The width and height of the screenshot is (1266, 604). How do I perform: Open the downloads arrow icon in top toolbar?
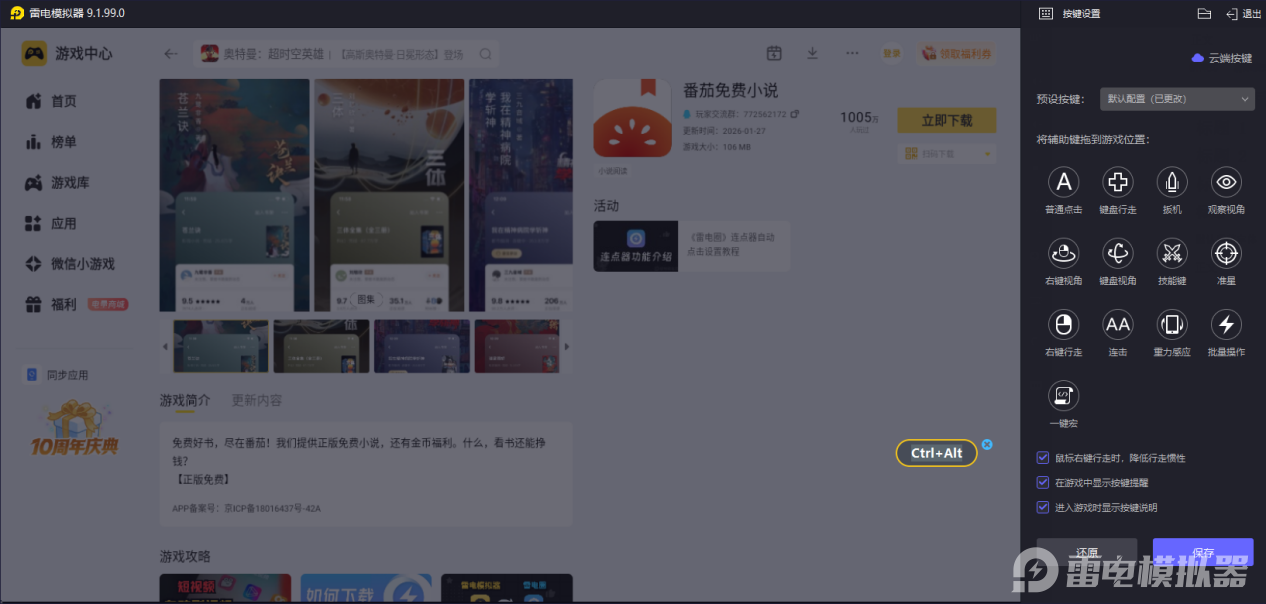[x=812, y=53]
